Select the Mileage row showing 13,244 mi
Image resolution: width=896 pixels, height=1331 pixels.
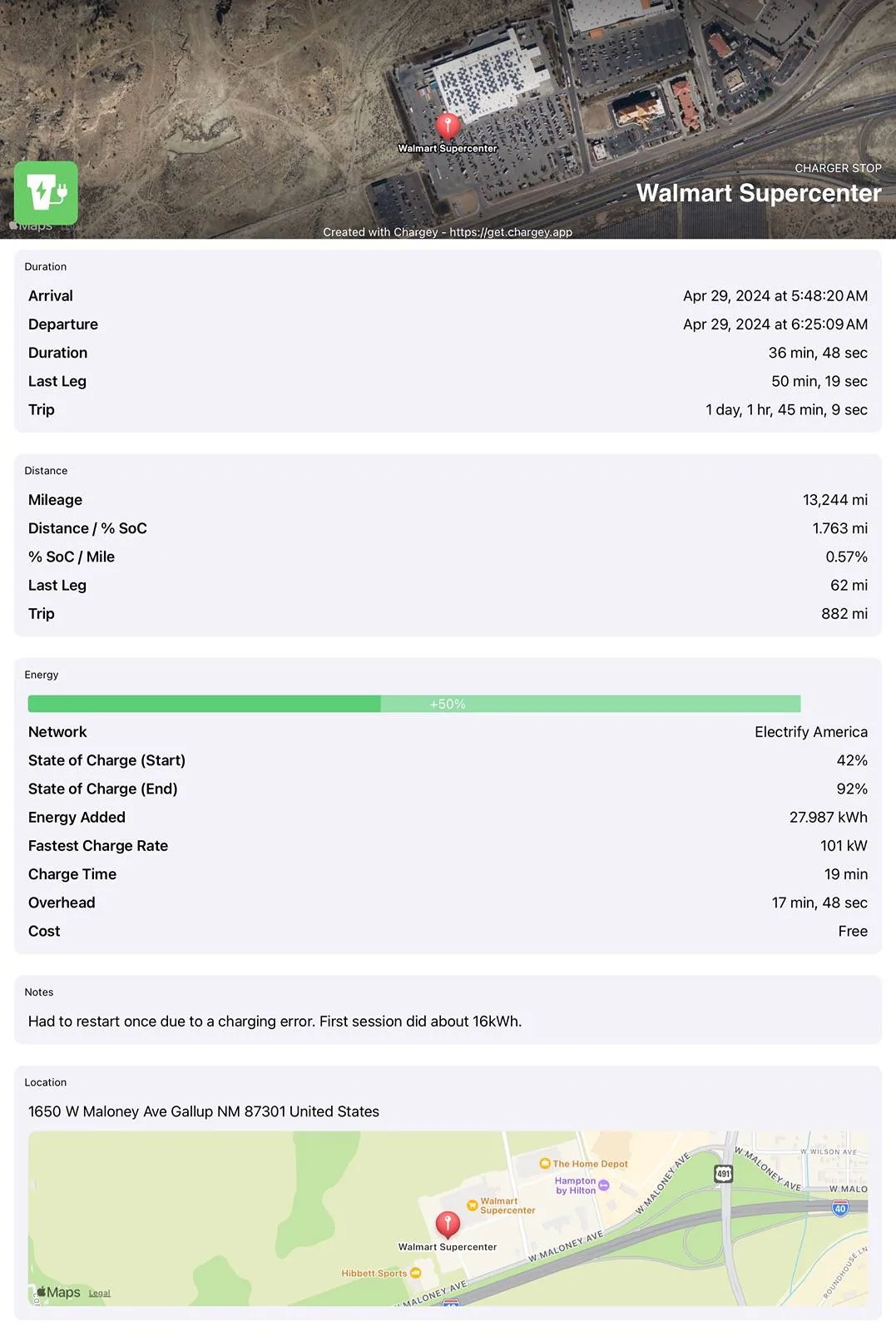point(448,500)
